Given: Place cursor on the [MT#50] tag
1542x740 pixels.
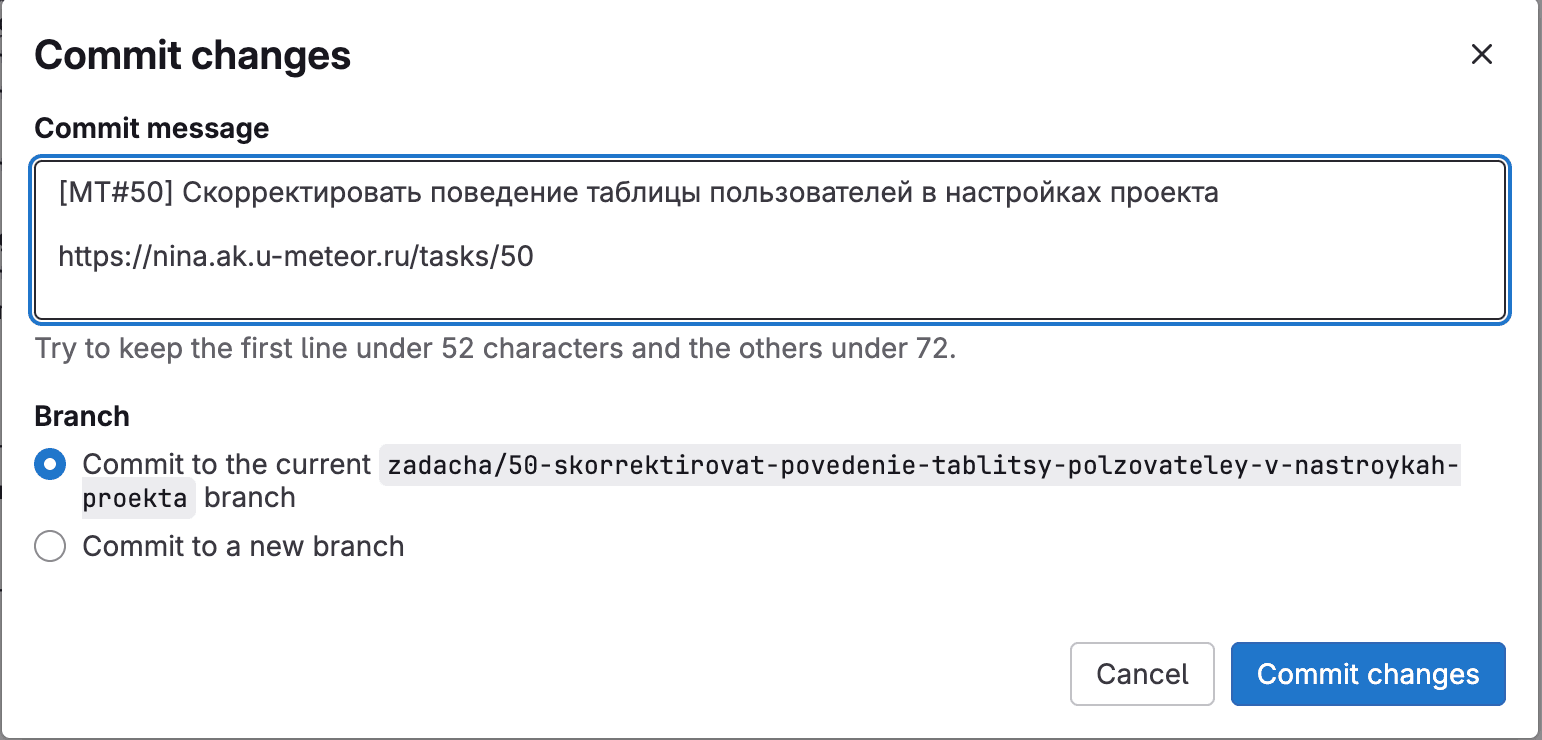Looking at the screenshot, I should click(117, 193).
